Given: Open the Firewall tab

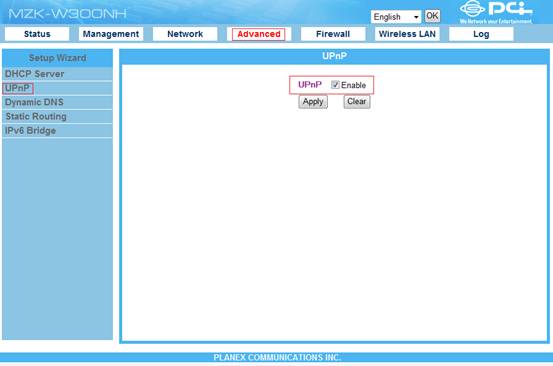Looking at the screenshot, I should [x=333, y=34].
